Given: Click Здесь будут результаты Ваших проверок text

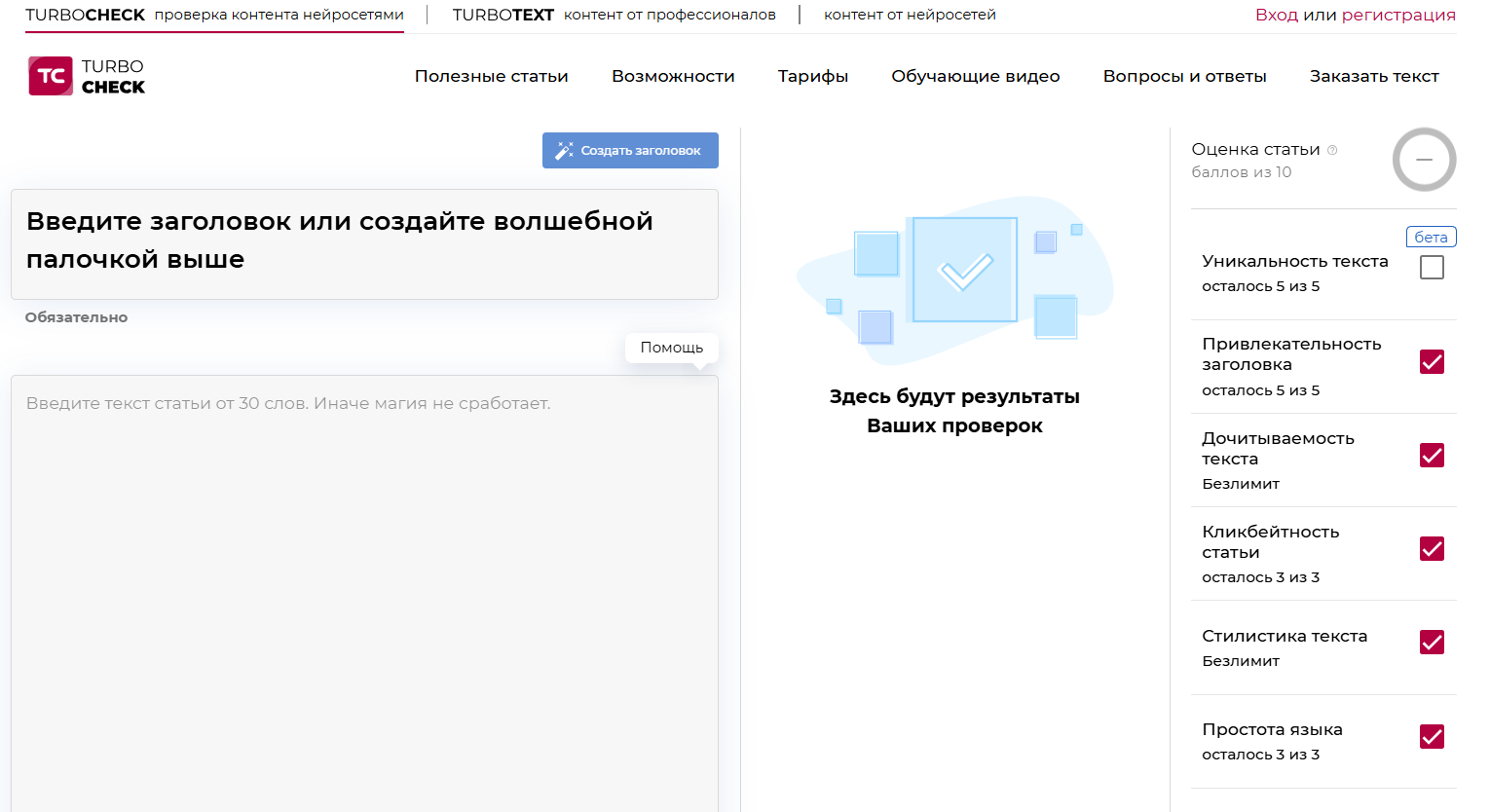Looking at the screenshot, I should [954, 411].
